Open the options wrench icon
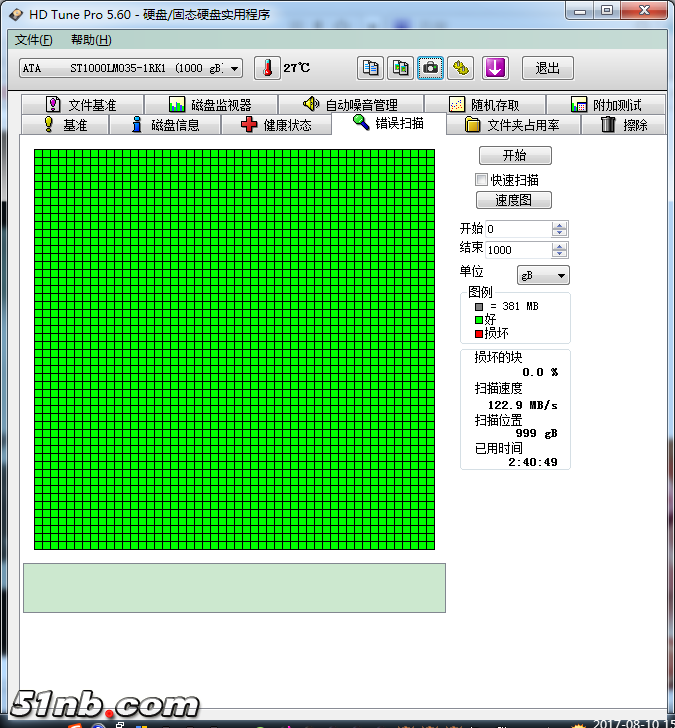Viewport: 675px width, 728px height. click(x=461, y=68)
